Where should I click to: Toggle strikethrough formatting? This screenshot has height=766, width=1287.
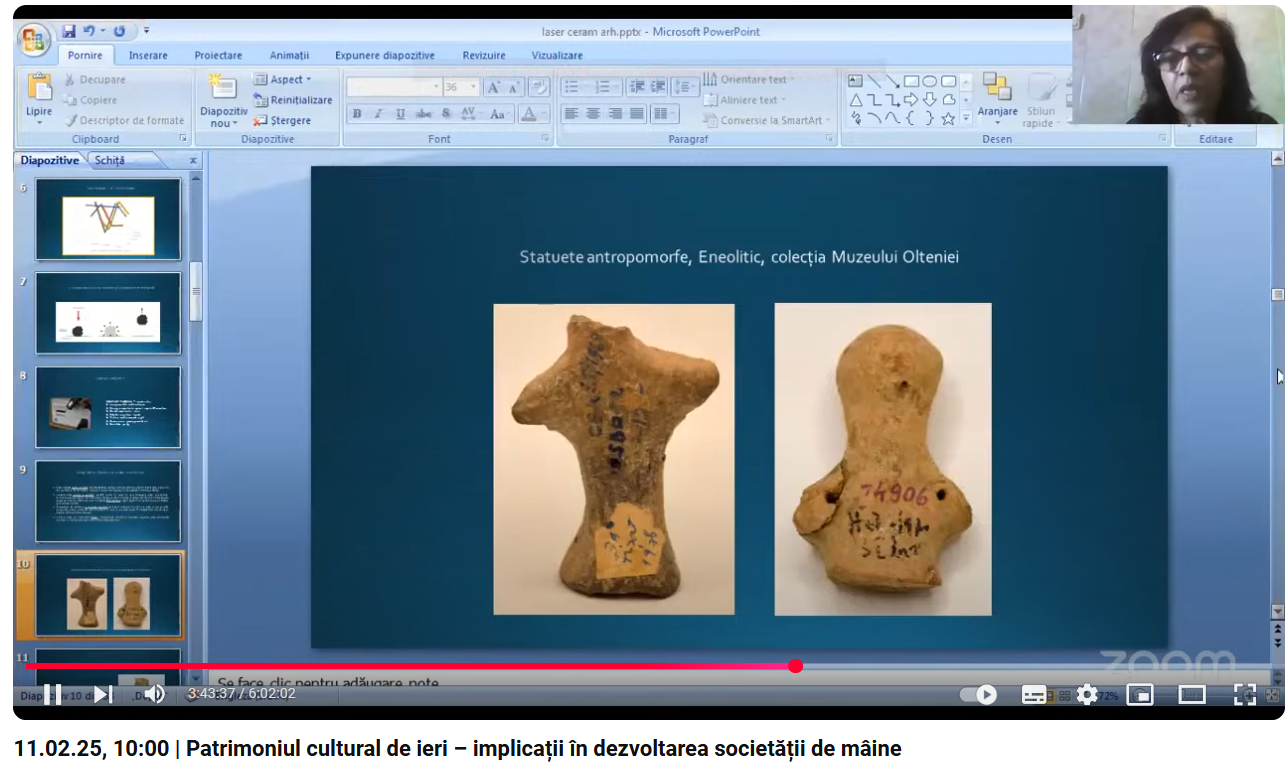(x=423, y=114)
